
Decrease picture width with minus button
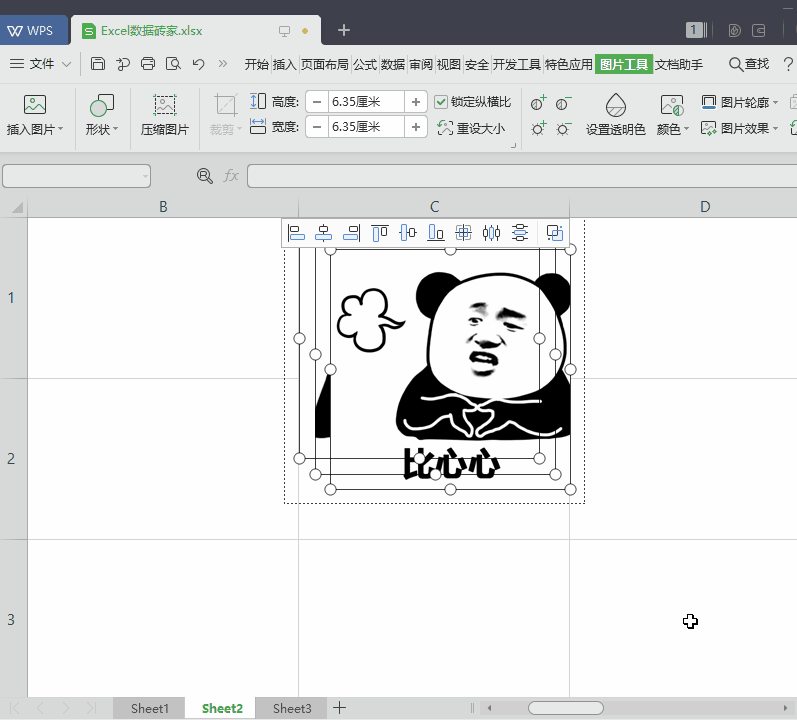(x=317, y=127)
